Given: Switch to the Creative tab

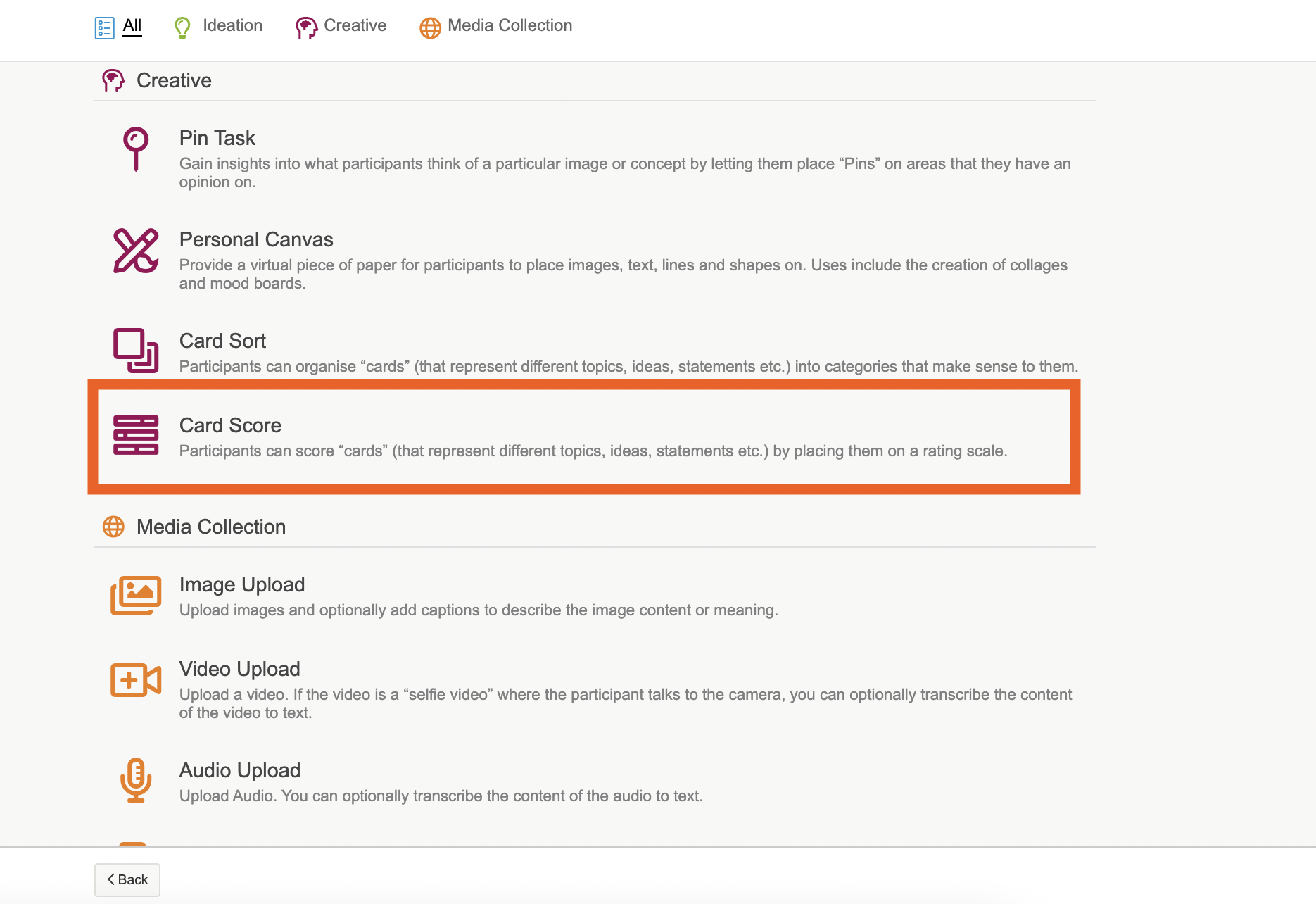Looking at the screenshot, I should pyautogui.click(x=355, y=26).
